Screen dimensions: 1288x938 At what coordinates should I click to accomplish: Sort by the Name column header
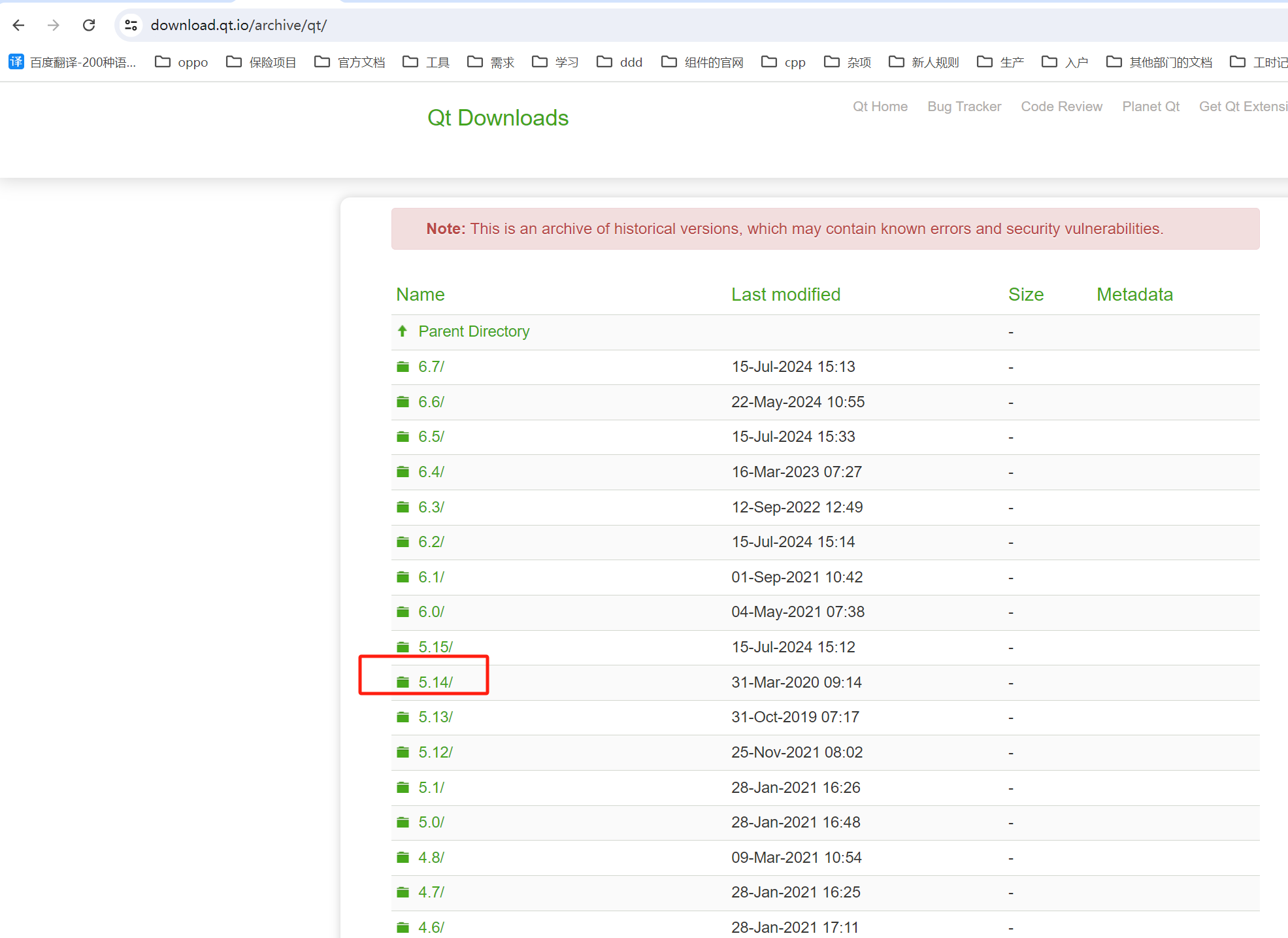tap(420, 295)
